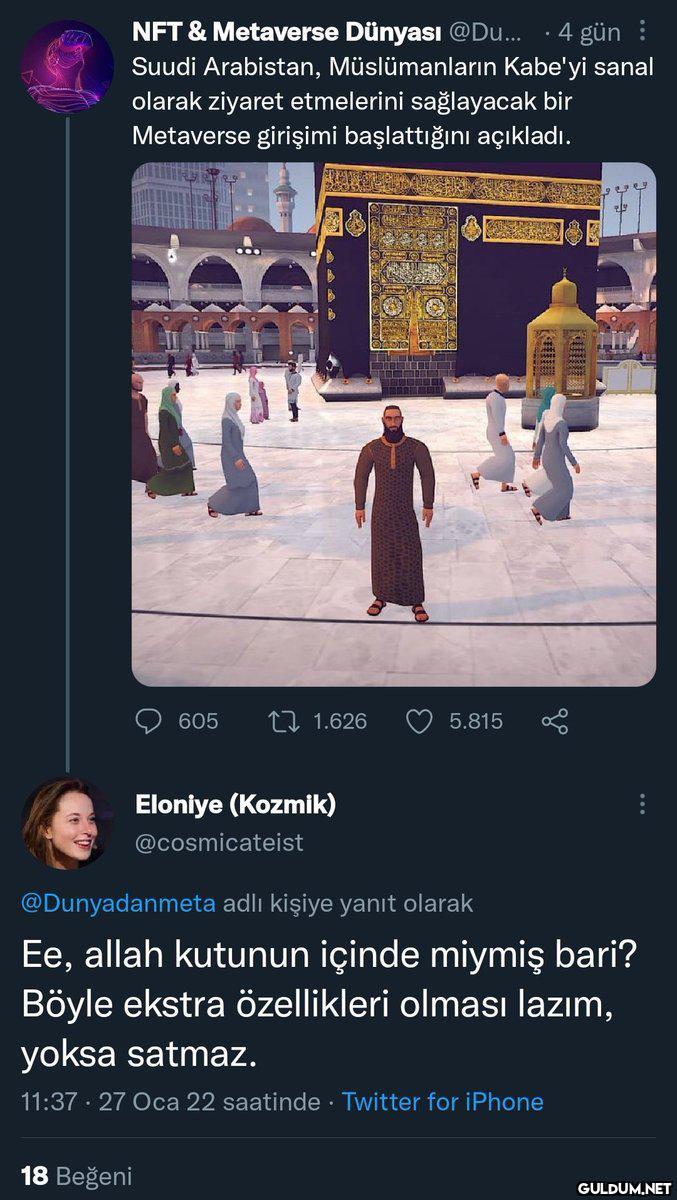The image size is (677, 1200).
Task: Open Eloniye (Kozmik) profile picture
Action: pos(67,822)
